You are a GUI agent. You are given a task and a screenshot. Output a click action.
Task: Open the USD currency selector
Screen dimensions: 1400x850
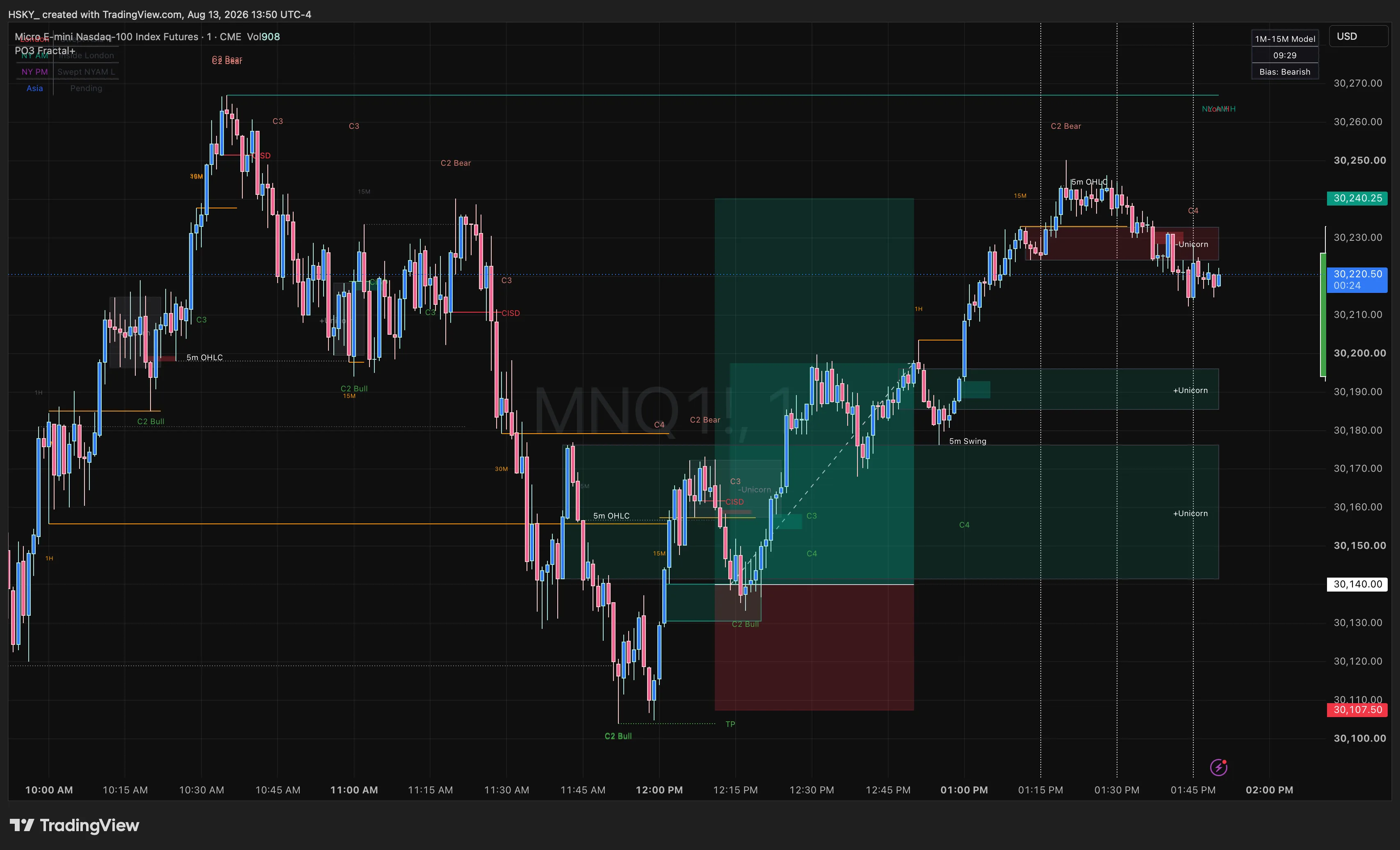[x=1358, y=37]
